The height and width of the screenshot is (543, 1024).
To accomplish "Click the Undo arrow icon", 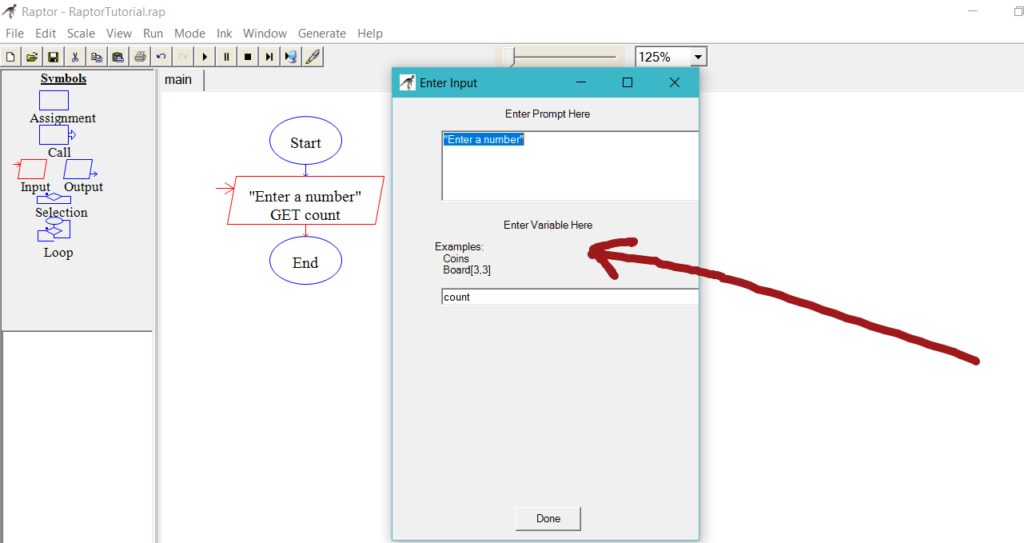I will (x=161, y=57).
